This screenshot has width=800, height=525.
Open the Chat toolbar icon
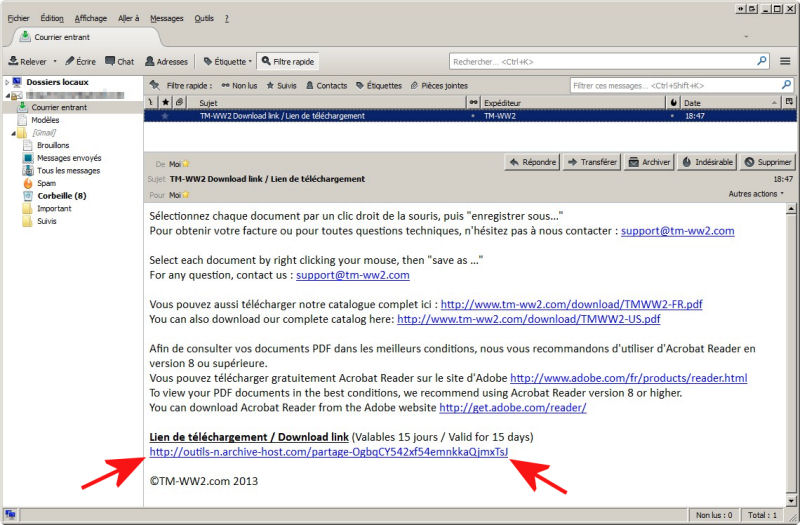point(111,61)
